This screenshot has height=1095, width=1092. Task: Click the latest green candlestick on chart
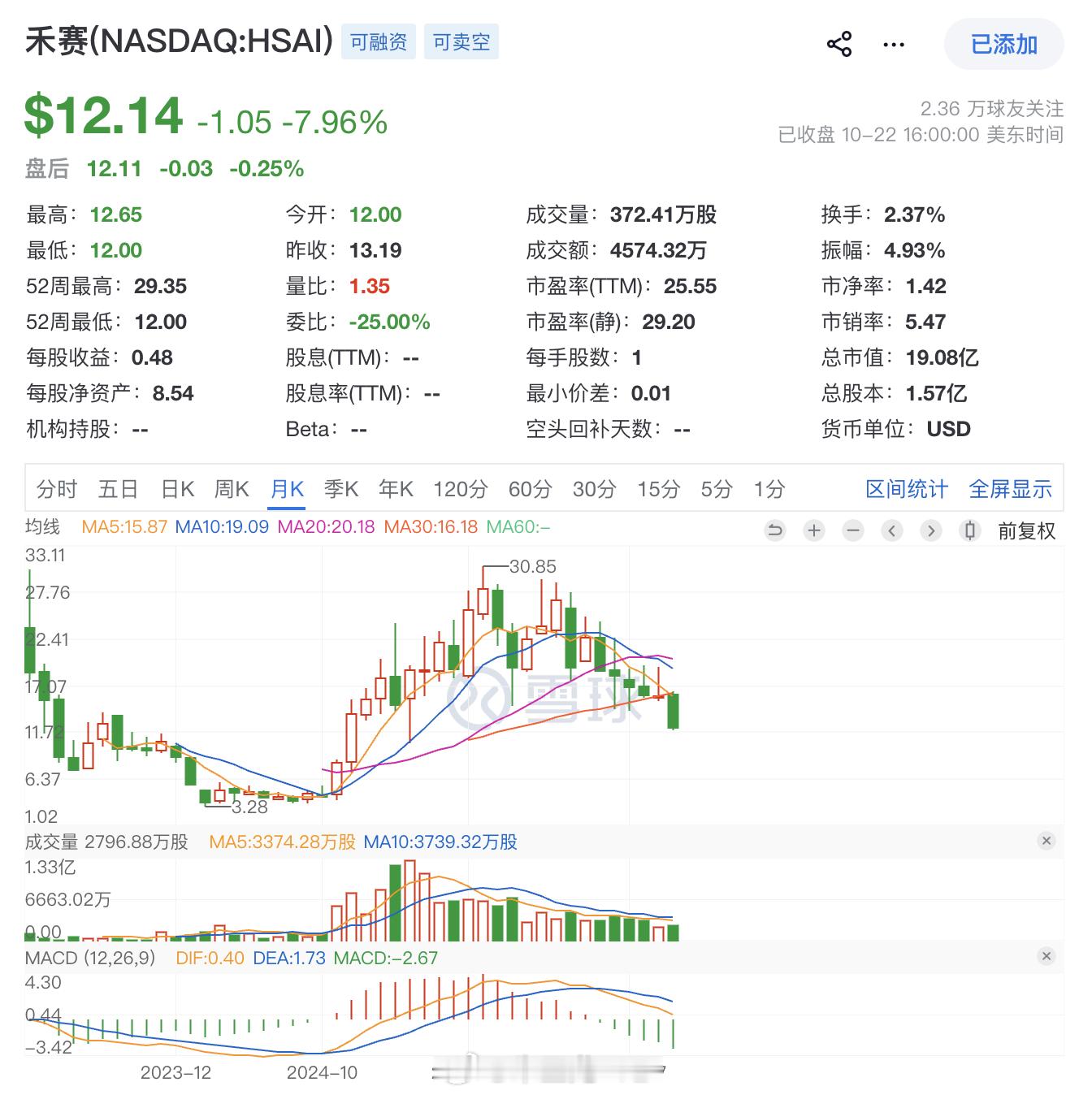673,711
